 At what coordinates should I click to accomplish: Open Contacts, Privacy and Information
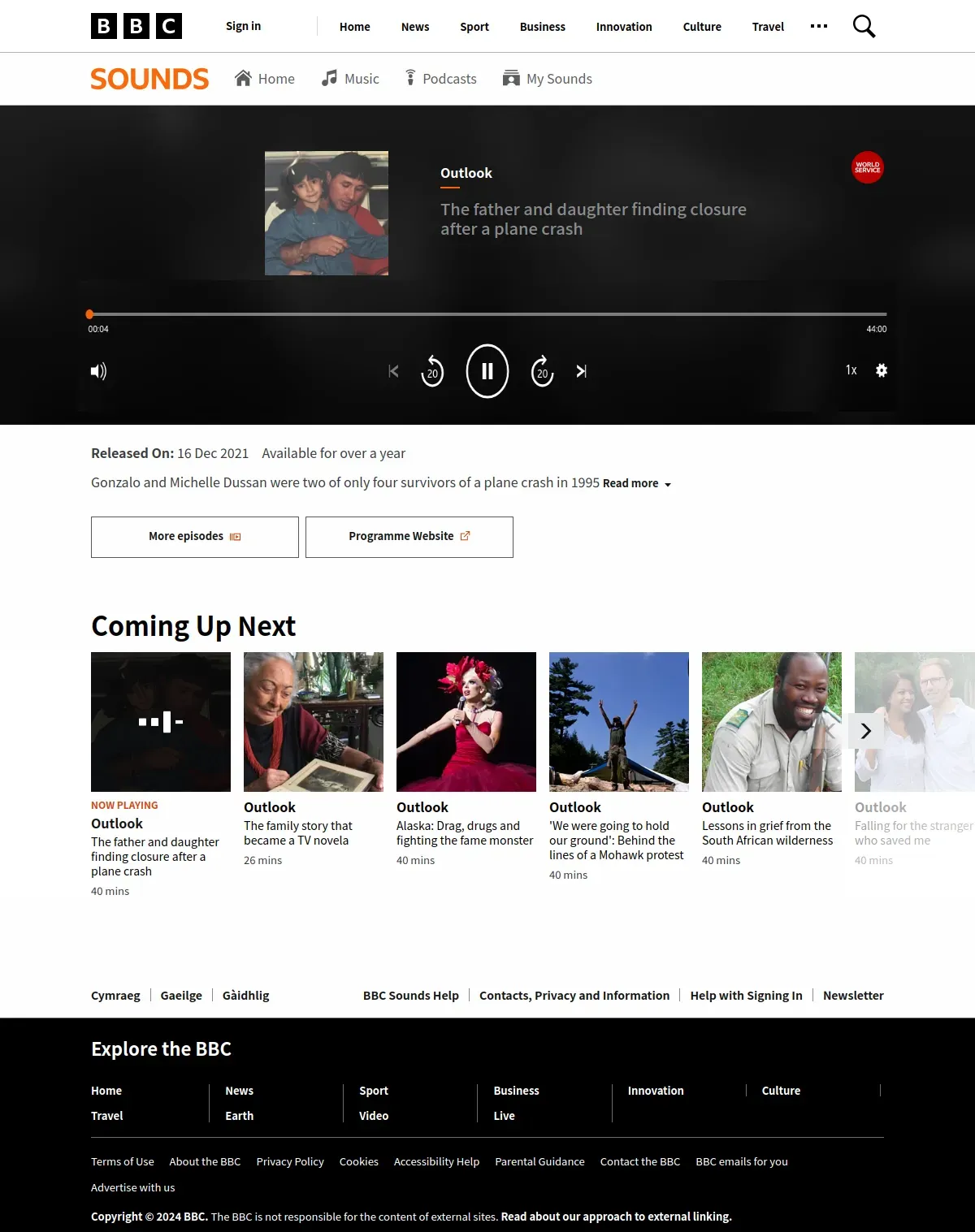[x=574, y=996]
